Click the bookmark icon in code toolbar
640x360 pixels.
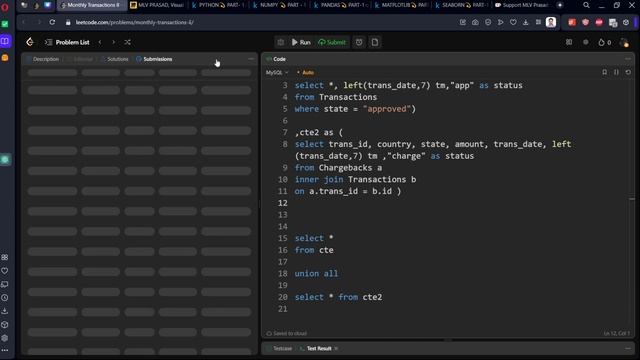[604, 72]
